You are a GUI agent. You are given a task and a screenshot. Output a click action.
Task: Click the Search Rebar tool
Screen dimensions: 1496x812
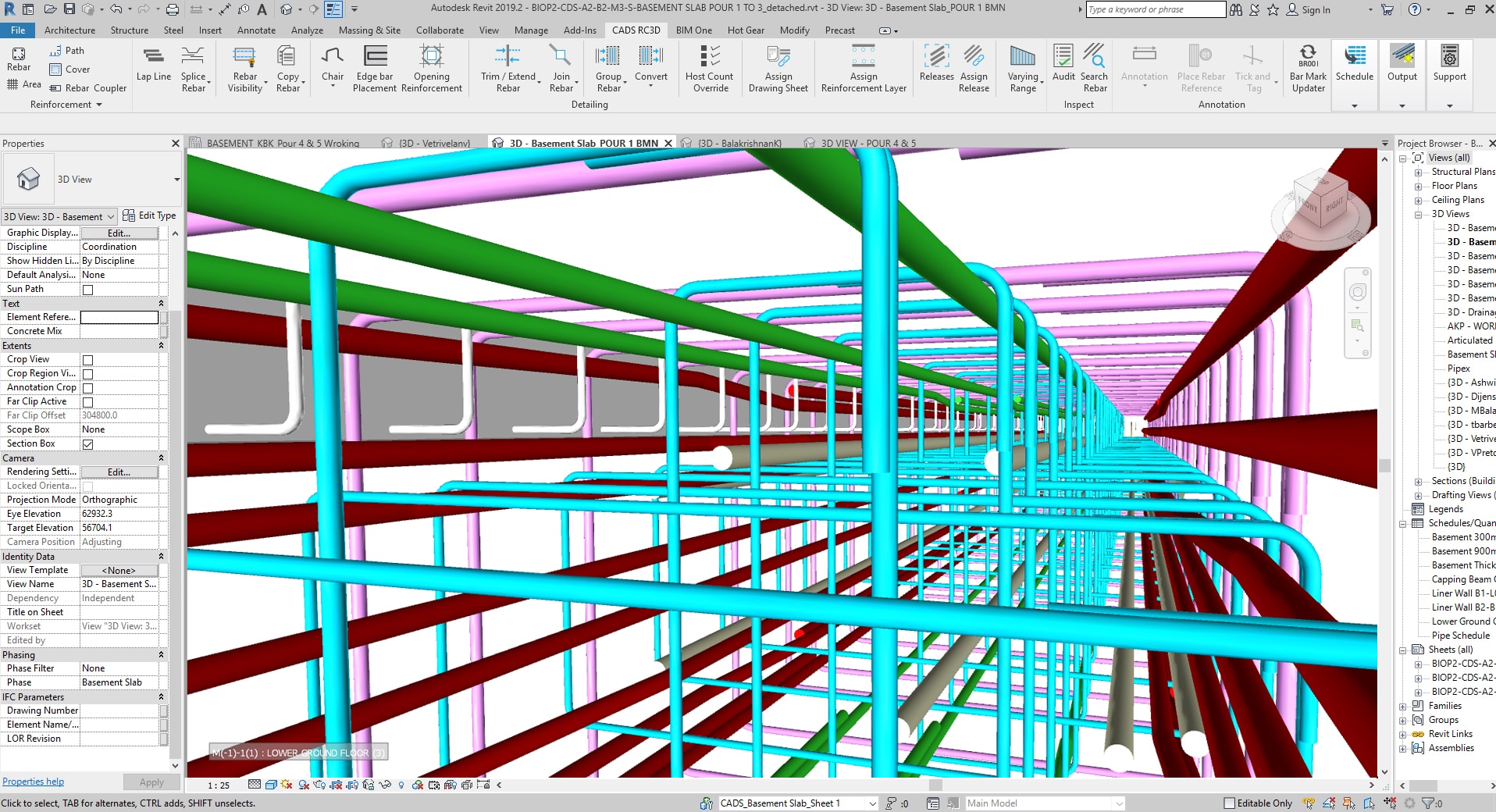(x=1095, y=69)
